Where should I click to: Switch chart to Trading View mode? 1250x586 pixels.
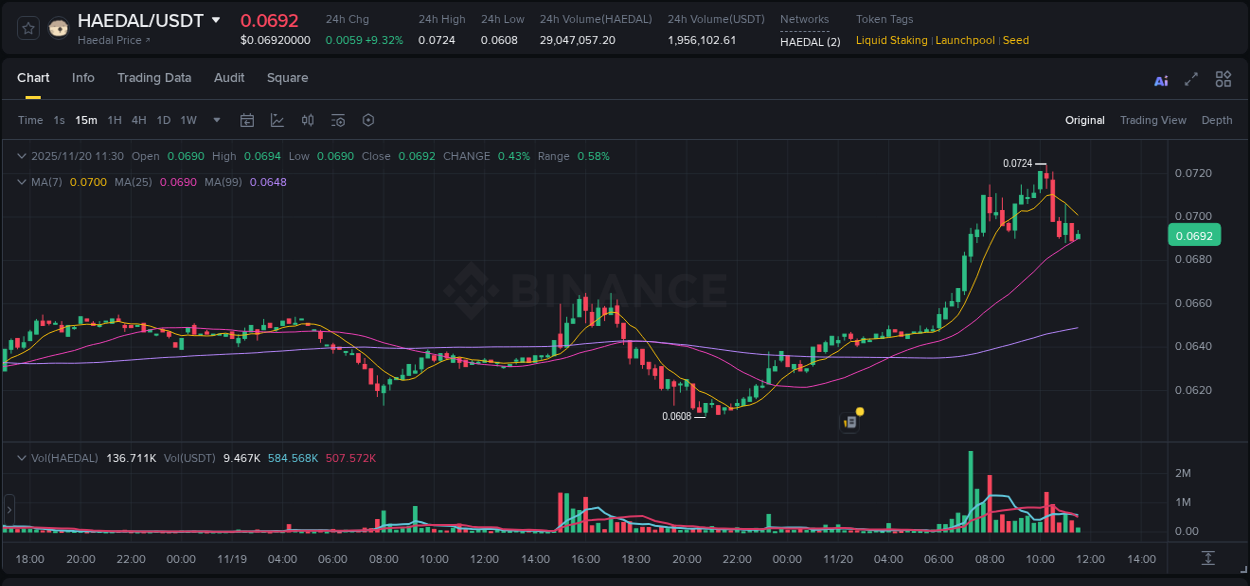pos(1153,120)
